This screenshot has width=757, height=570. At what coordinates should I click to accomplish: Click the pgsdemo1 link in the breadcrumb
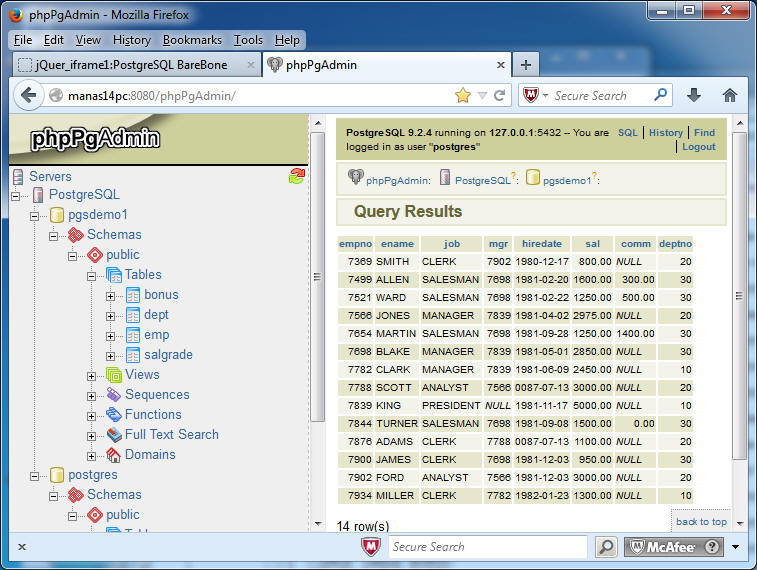tap(567, 181)
